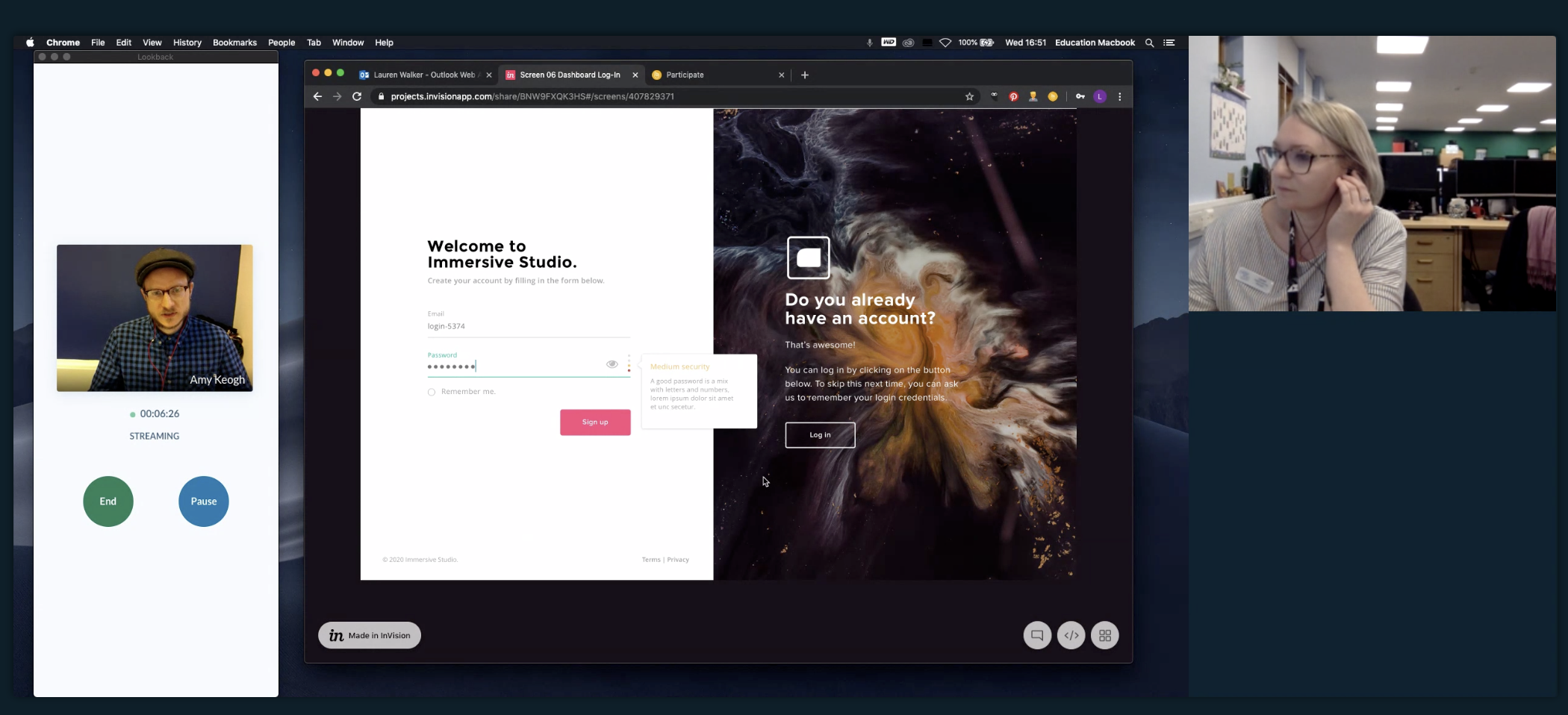Open the macOS notification center list
The height and width of the screenshot is (715, 1568).
pos(1169,43)
